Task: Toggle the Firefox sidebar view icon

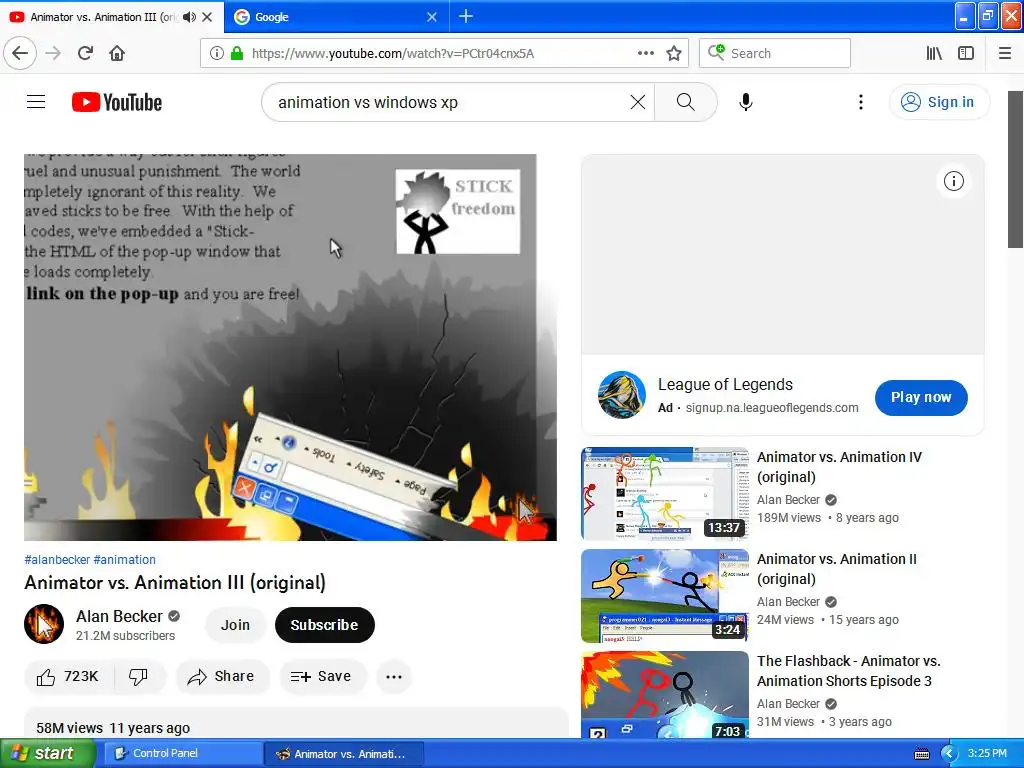Action: (966, 53)
